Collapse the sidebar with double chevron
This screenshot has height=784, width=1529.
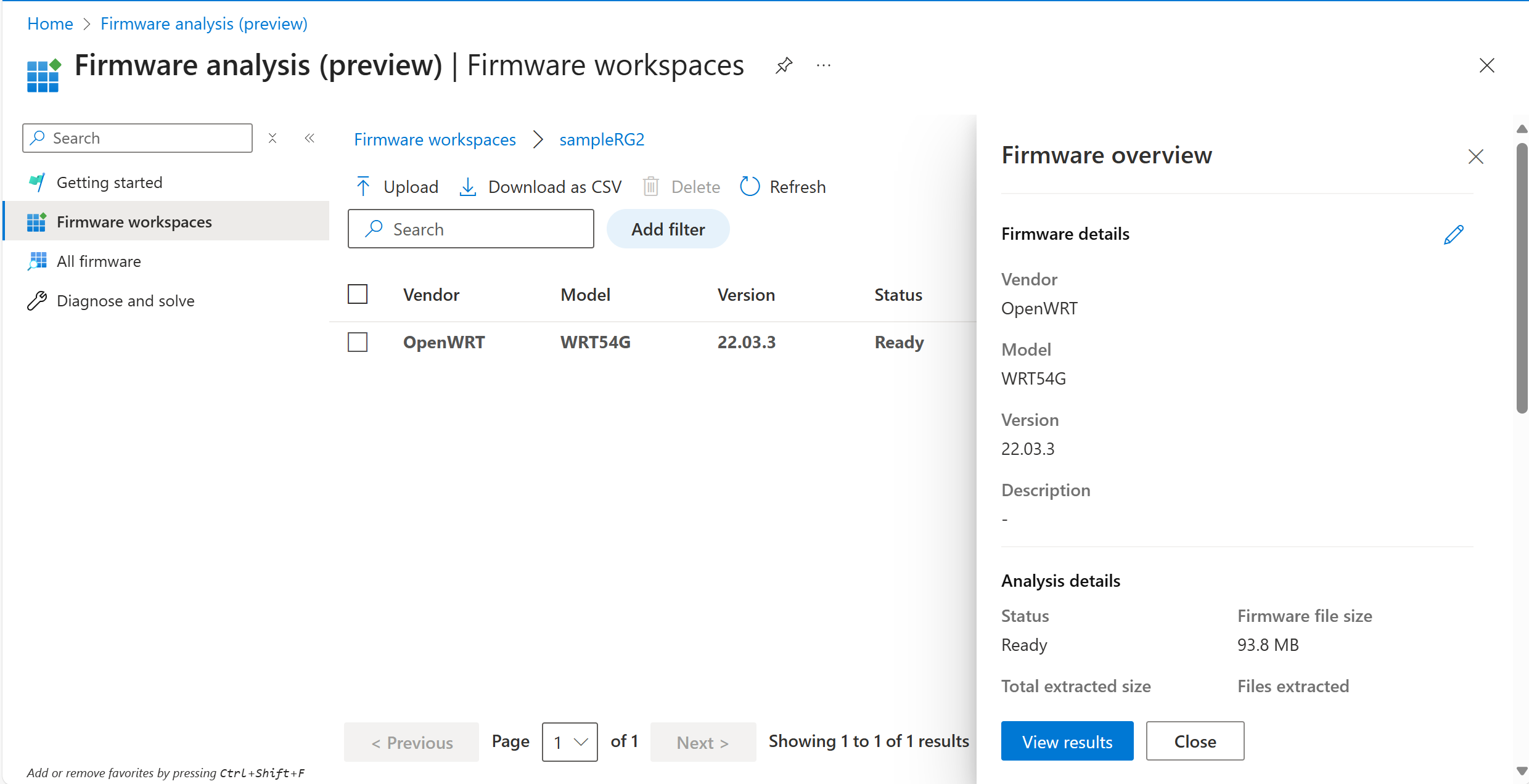coord(309,138)
